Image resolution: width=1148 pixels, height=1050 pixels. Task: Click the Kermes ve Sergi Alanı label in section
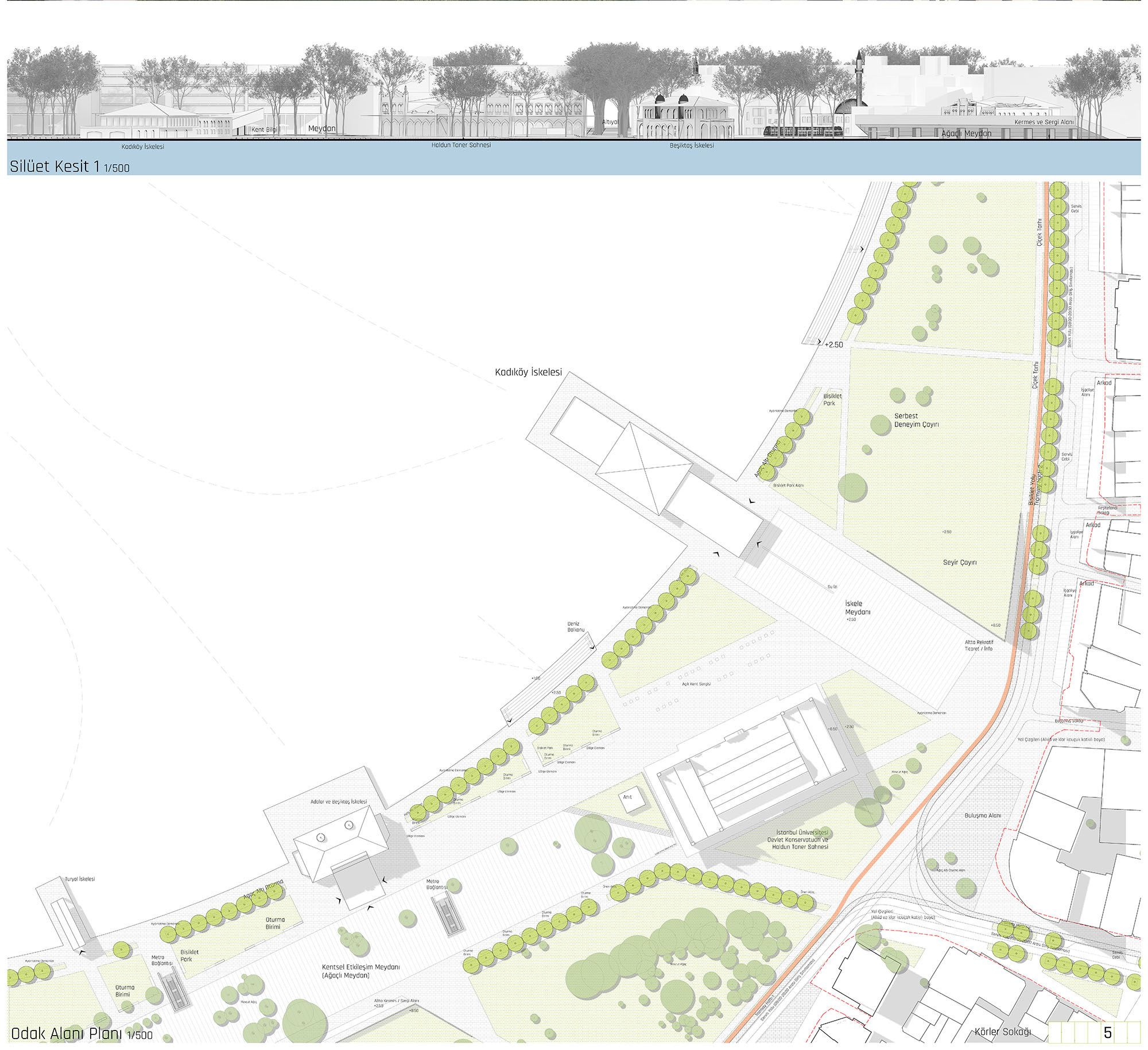pos(1044,122)
